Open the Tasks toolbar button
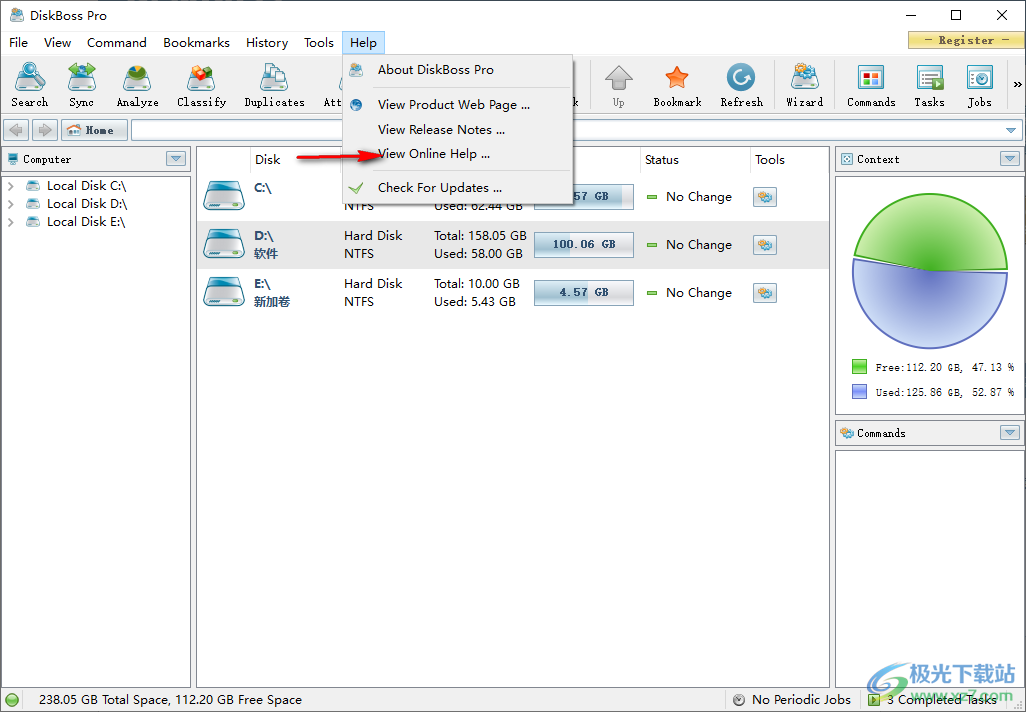The height and width of the screenshot is (712, 1026). click(x=929, y=84)
